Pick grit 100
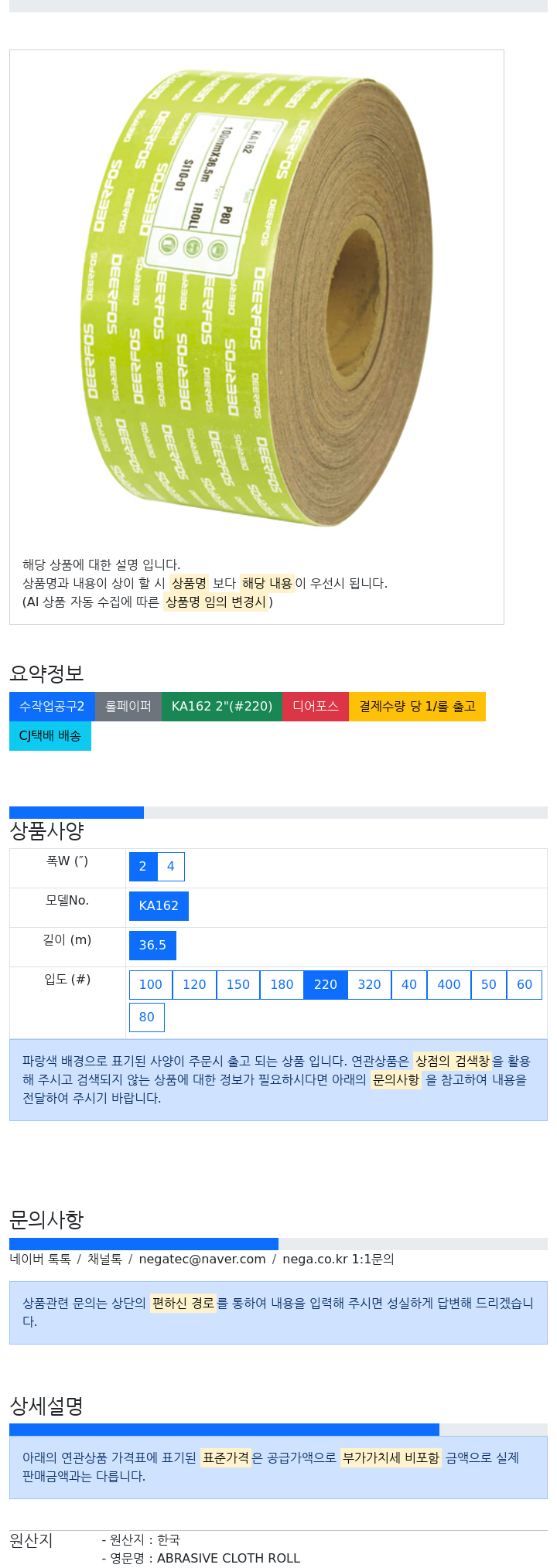 [x=151, y=985]
